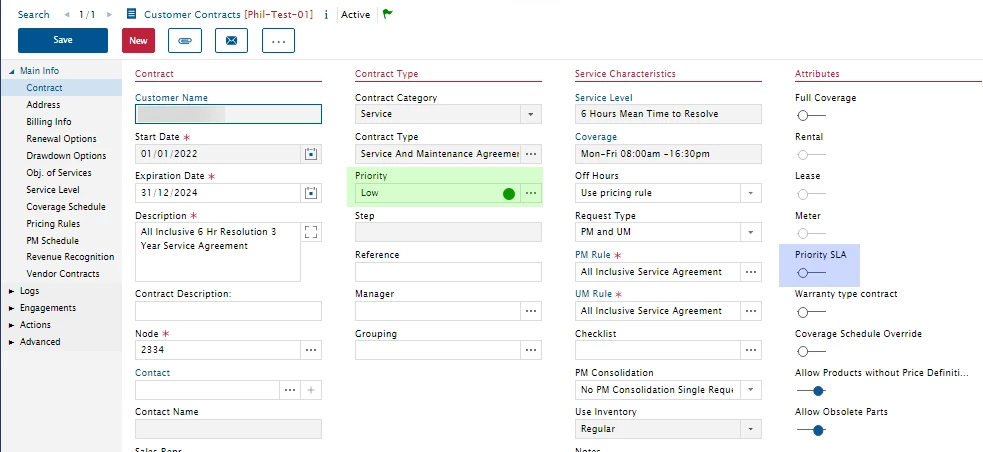The image size is (983, 452).
Task: Open the Expiration Date calendar picker
Action: 311,193
